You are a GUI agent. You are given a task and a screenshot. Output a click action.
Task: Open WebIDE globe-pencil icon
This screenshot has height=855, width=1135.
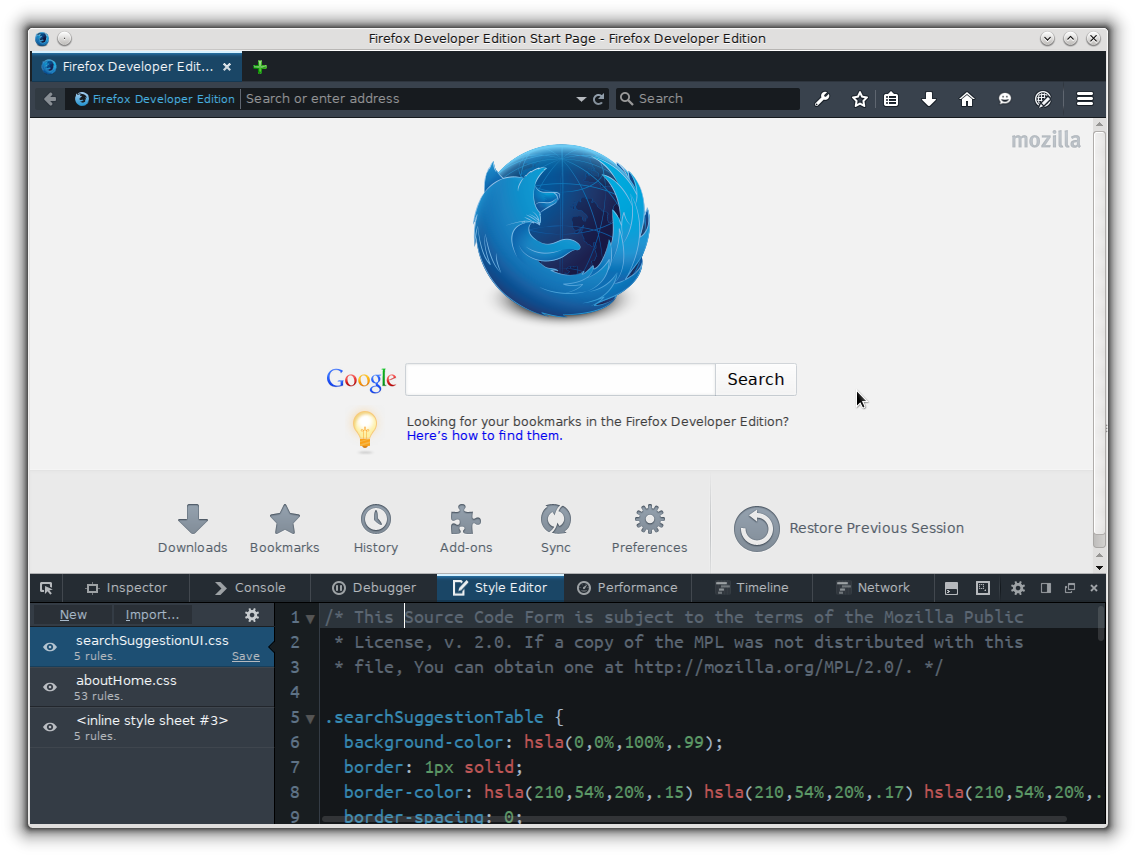(x=1042, y=99)
